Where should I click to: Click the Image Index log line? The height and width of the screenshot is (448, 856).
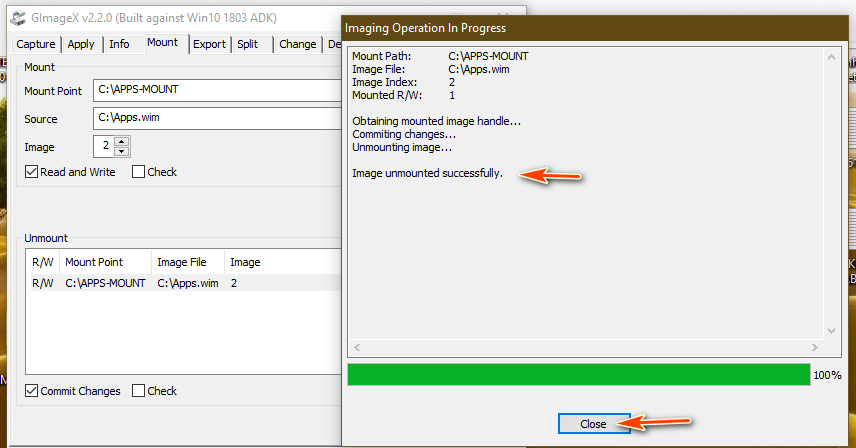[403, 82]
